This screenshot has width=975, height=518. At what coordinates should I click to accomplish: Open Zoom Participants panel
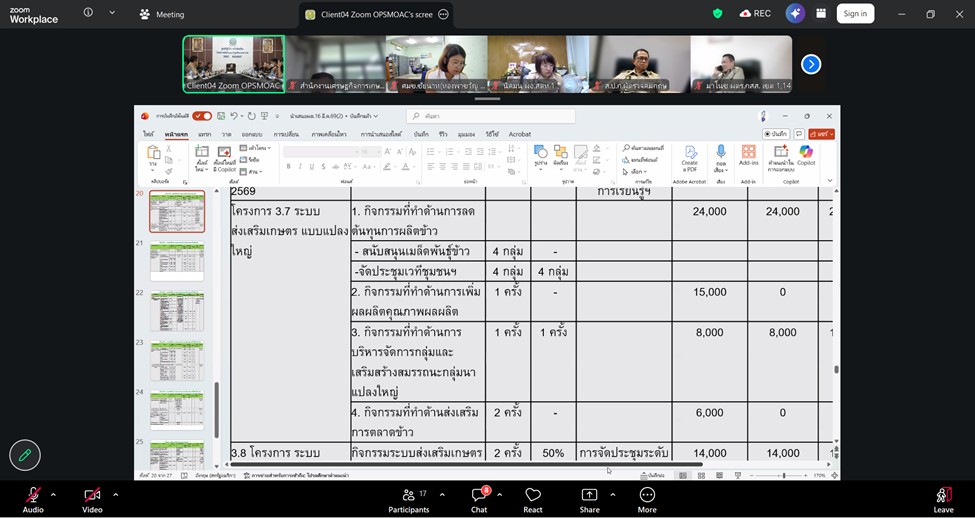tap(409, 499)
